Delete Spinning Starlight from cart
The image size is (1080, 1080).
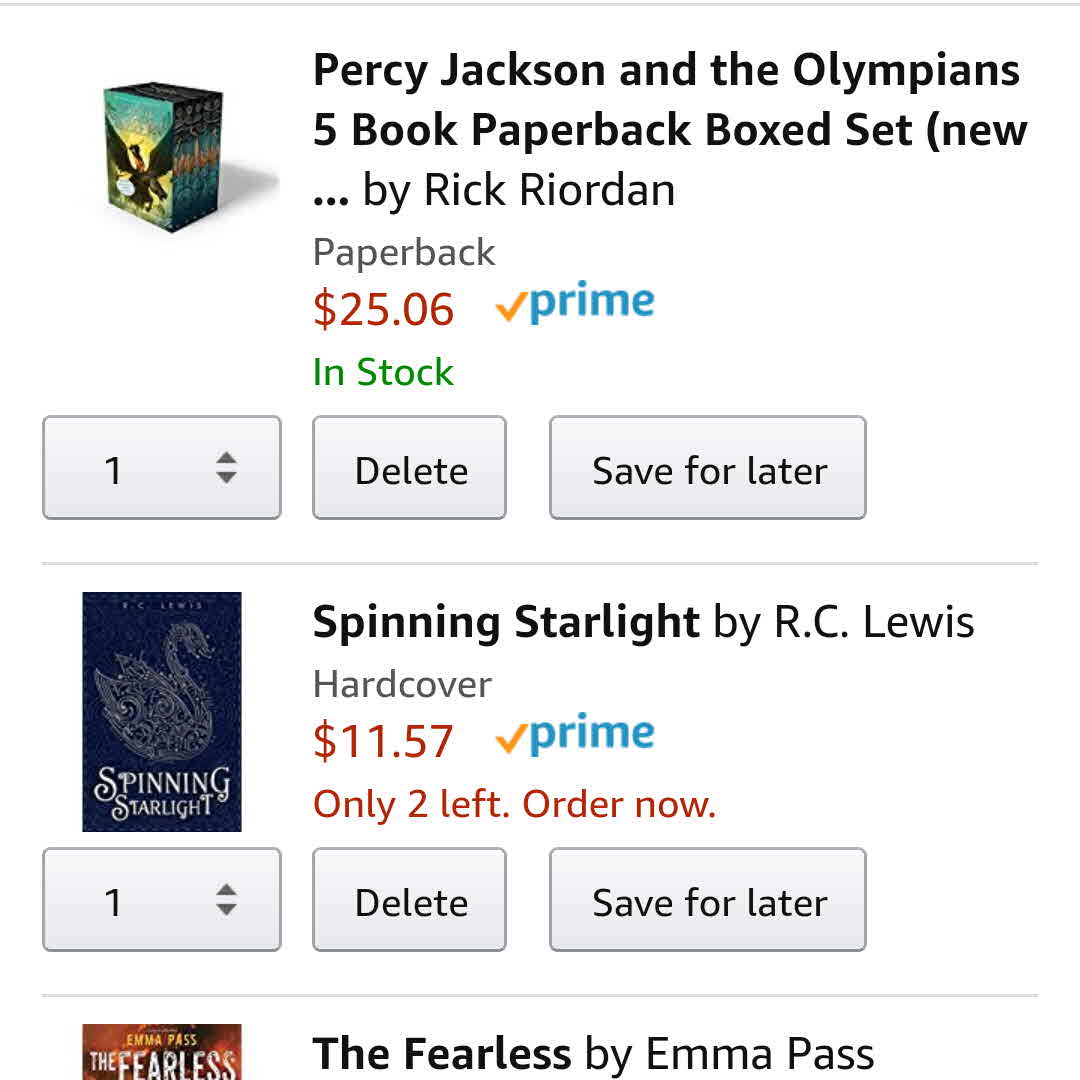tap(410, 901)
